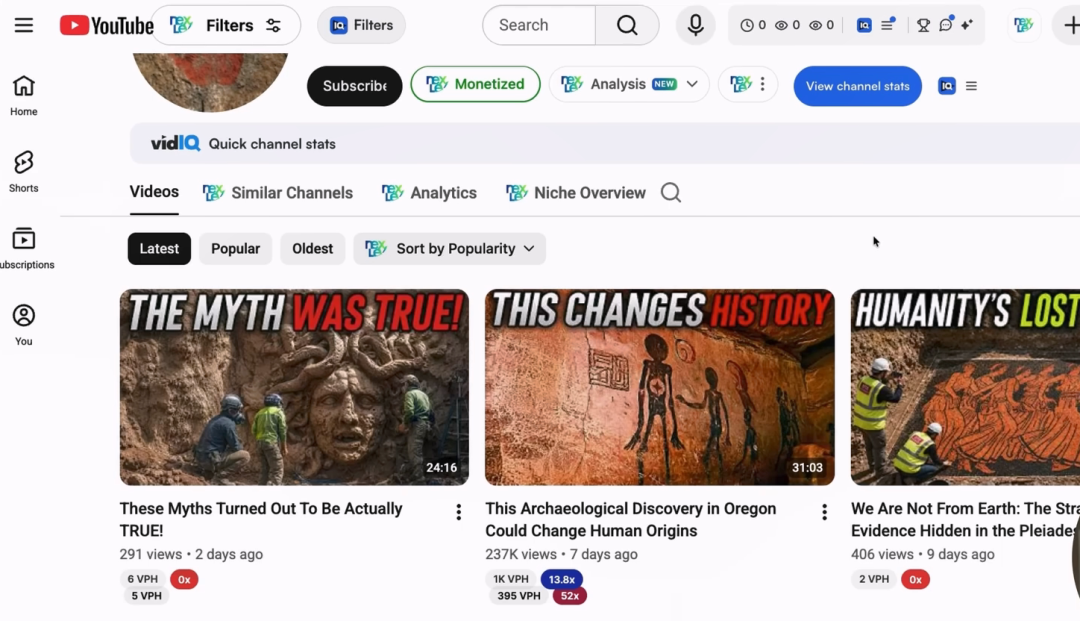The height and width of the screenshot is (621, 1080).
Task: Start voice search with the microphone
Action: (696, 25)
